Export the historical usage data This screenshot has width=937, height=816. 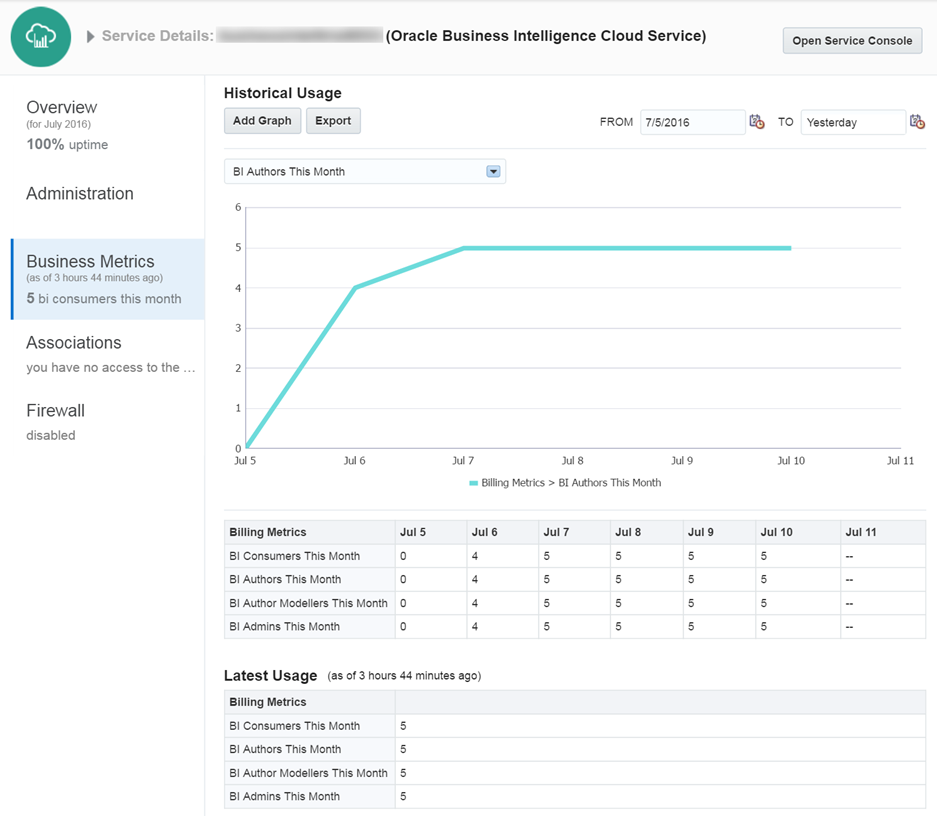pos(333,121)
